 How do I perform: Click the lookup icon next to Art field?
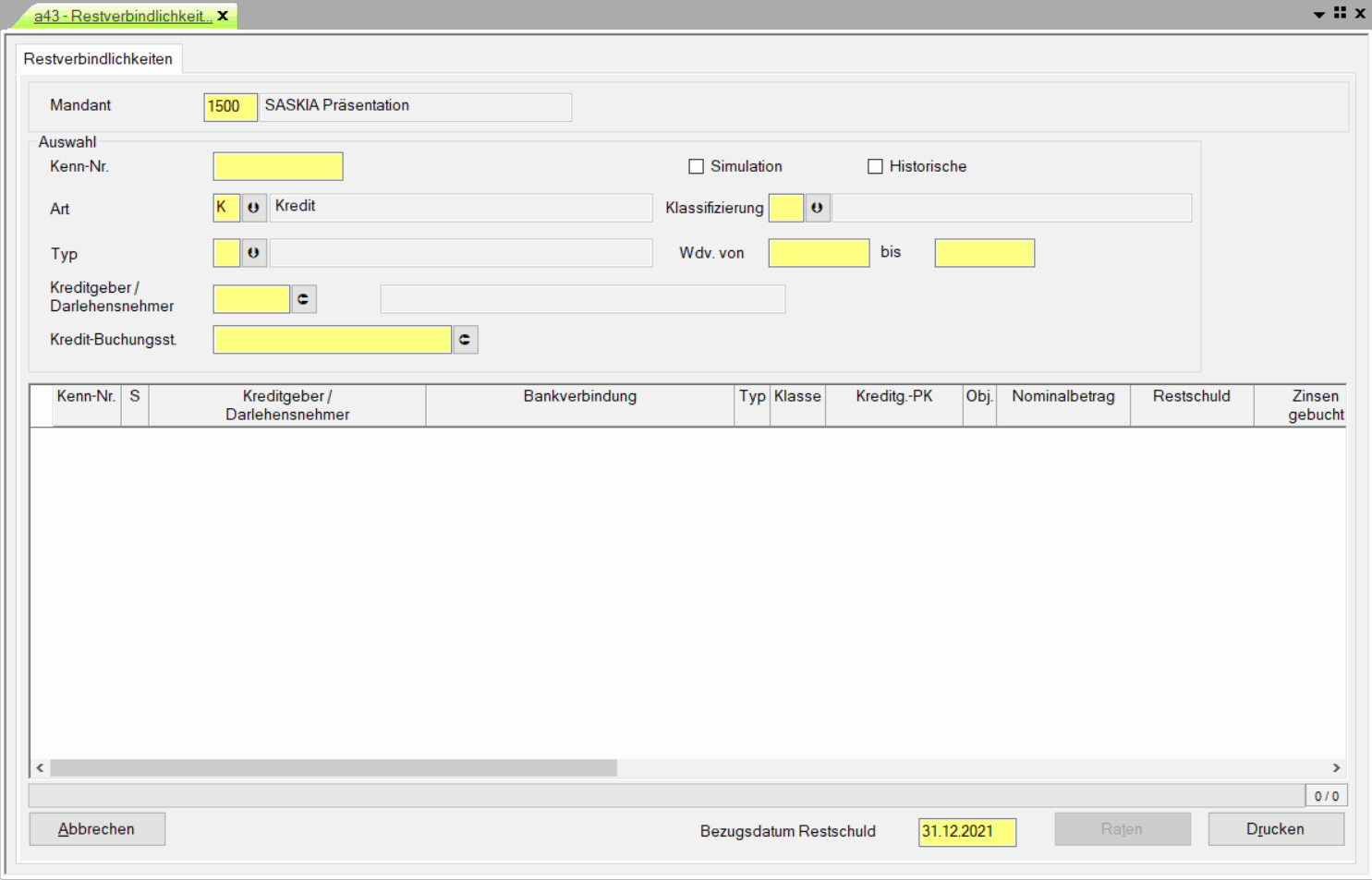pyautogui.click(x=253, y=208)
